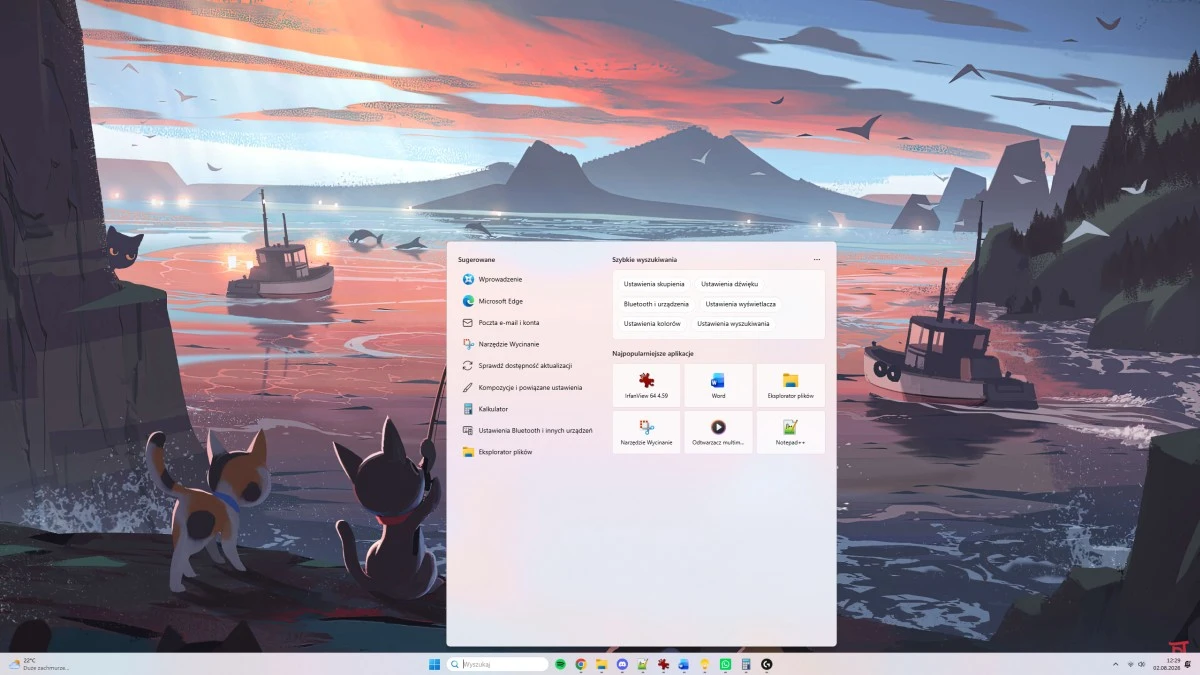
Task: Open WhatsApp from the taskbar
Action: click(725, 664)
